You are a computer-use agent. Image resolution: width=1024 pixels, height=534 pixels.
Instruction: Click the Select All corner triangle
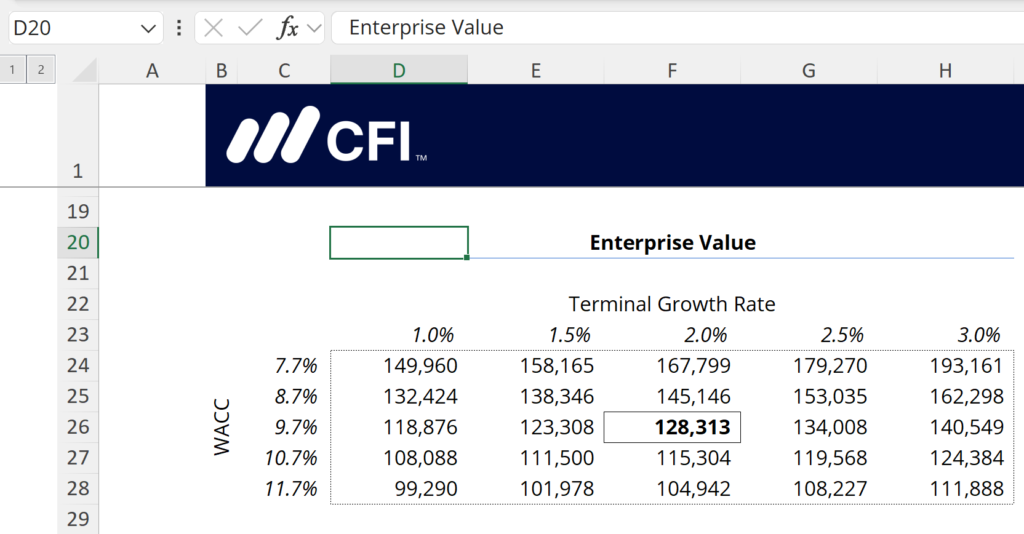coord(83,70)
